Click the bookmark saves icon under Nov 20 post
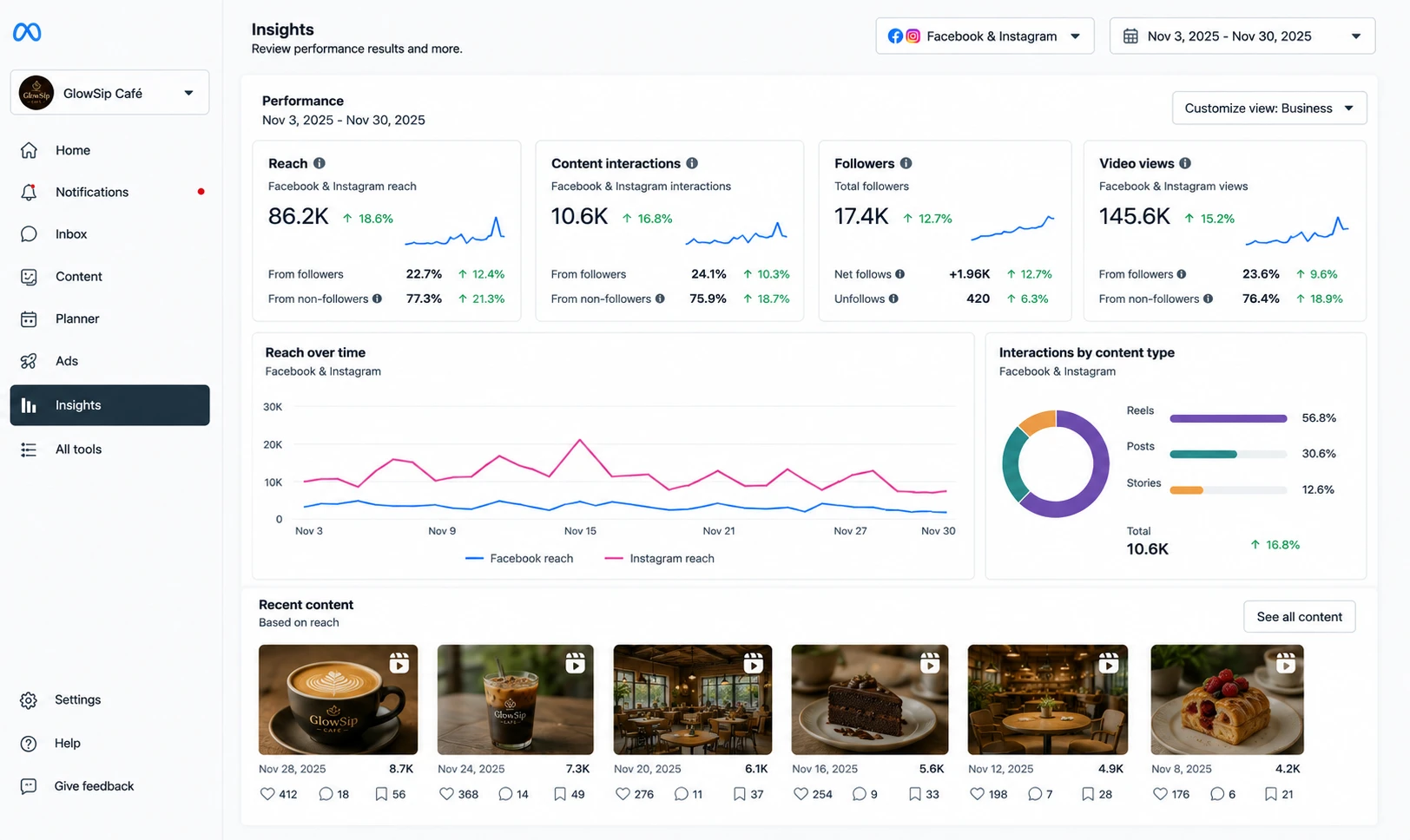Viewport: 1410px width, 840px height. tap(739, 794)
